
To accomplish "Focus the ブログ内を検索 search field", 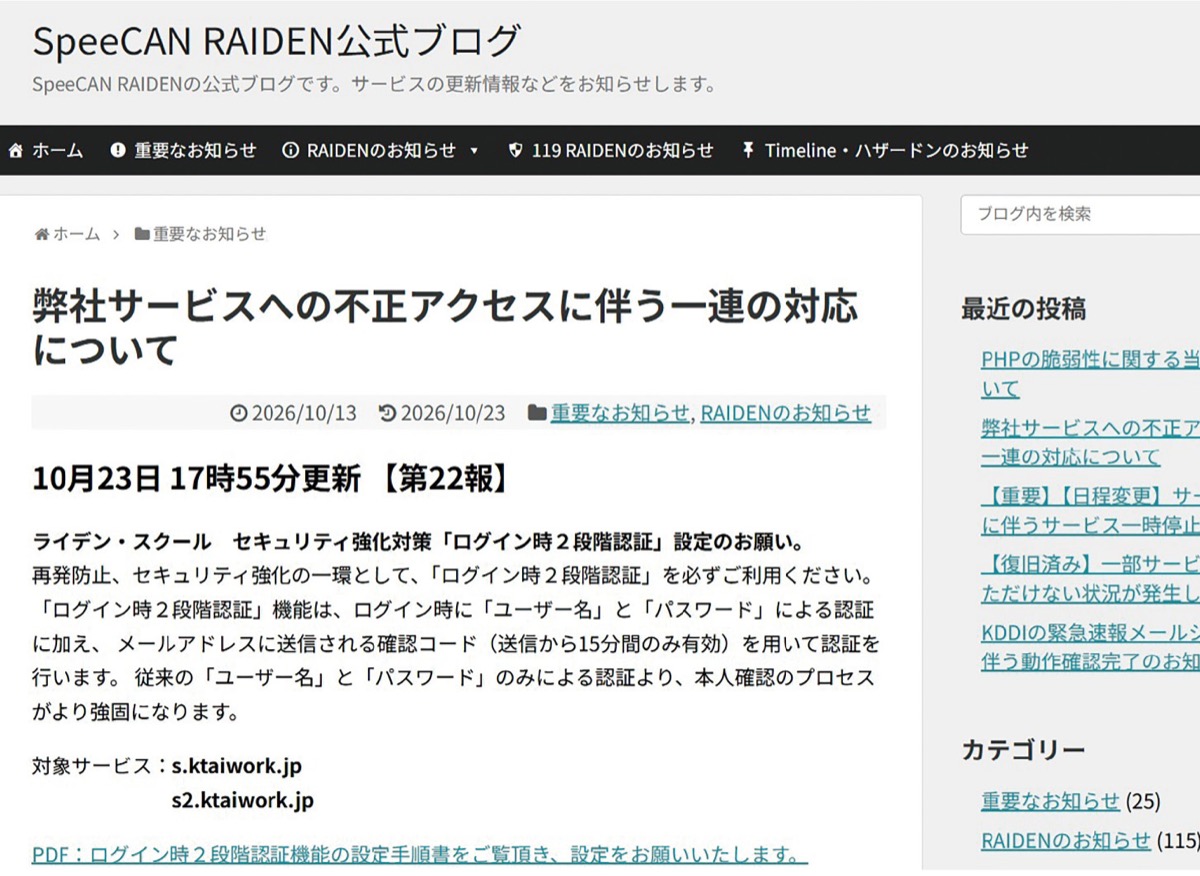I will 1080,214.
